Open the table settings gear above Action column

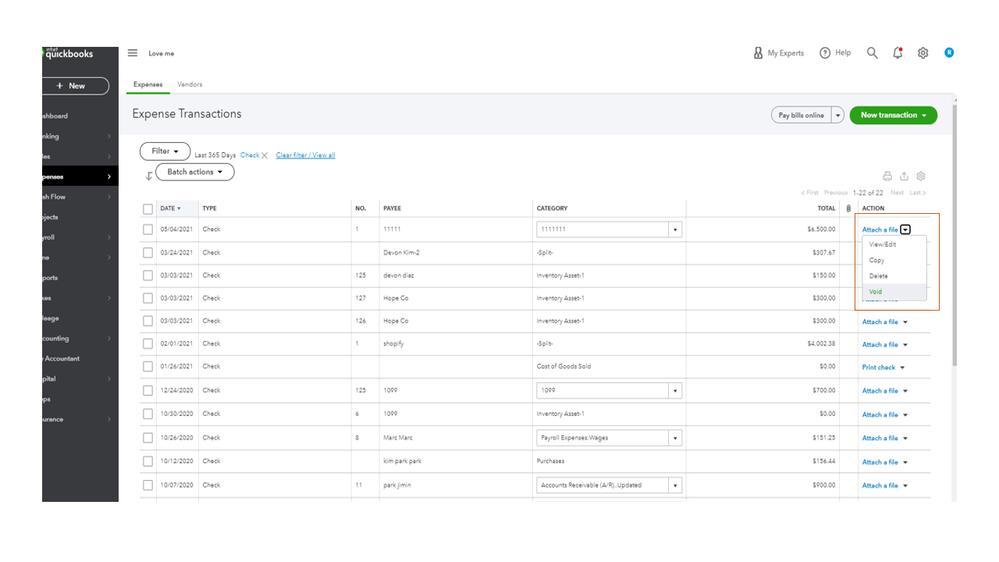tap(921, 176)
